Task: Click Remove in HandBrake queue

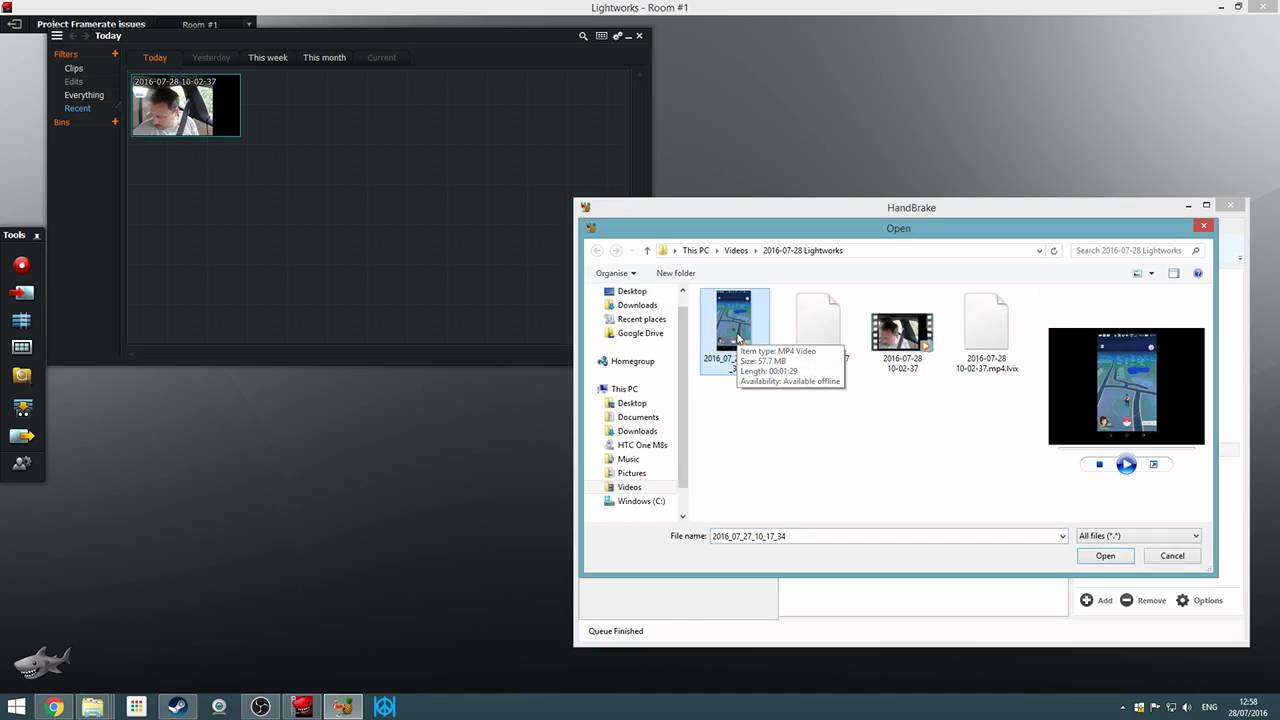Action: click(1143, 600)
